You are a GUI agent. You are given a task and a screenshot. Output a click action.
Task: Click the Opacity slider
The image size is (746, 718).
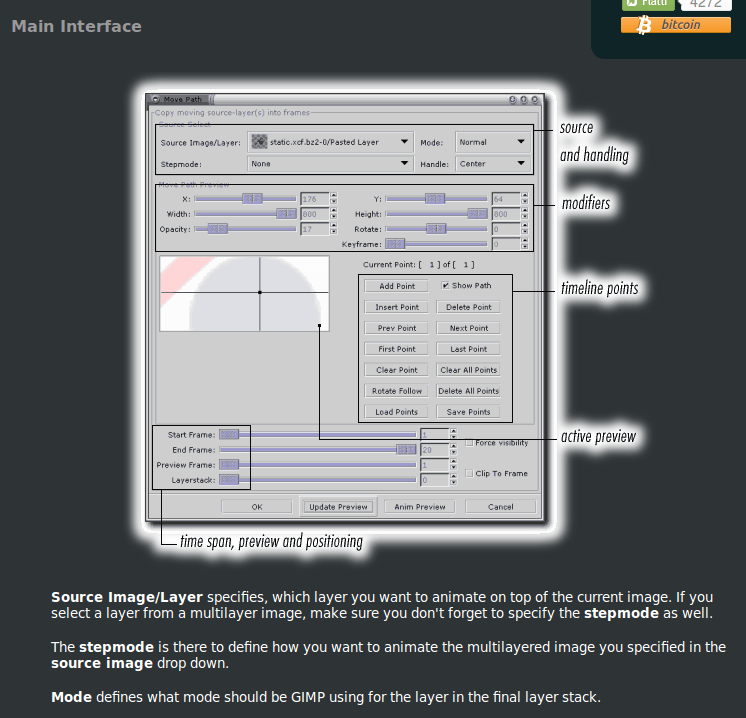(245, 229)
